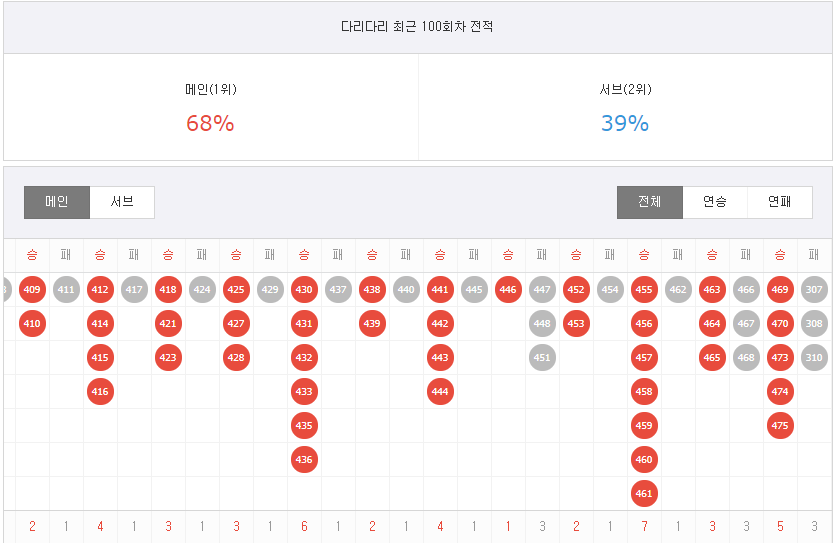Click the red circle numbered 444
Screen dimensions: 833x543
tap(440, 392)
